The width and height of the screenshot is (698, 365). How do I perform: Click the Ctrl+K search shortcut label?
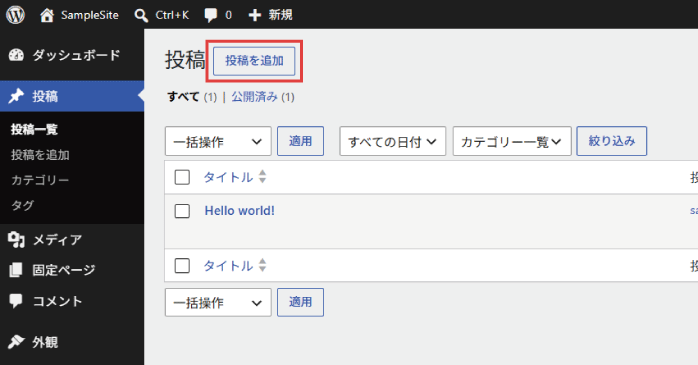click(172, 15)
